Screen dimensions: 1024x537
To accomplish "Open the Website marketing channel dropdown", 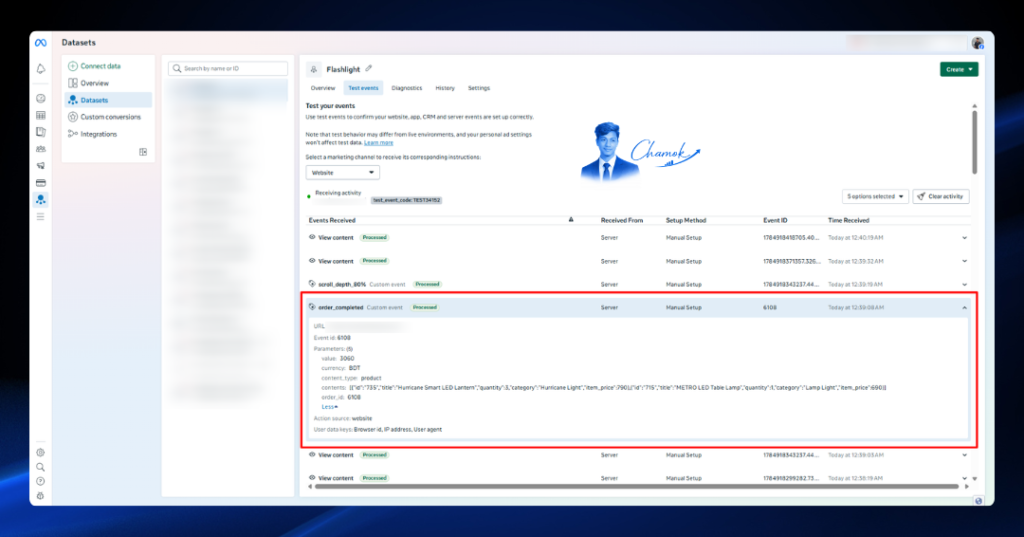I will pyautogui.click(x=343, y=172).
